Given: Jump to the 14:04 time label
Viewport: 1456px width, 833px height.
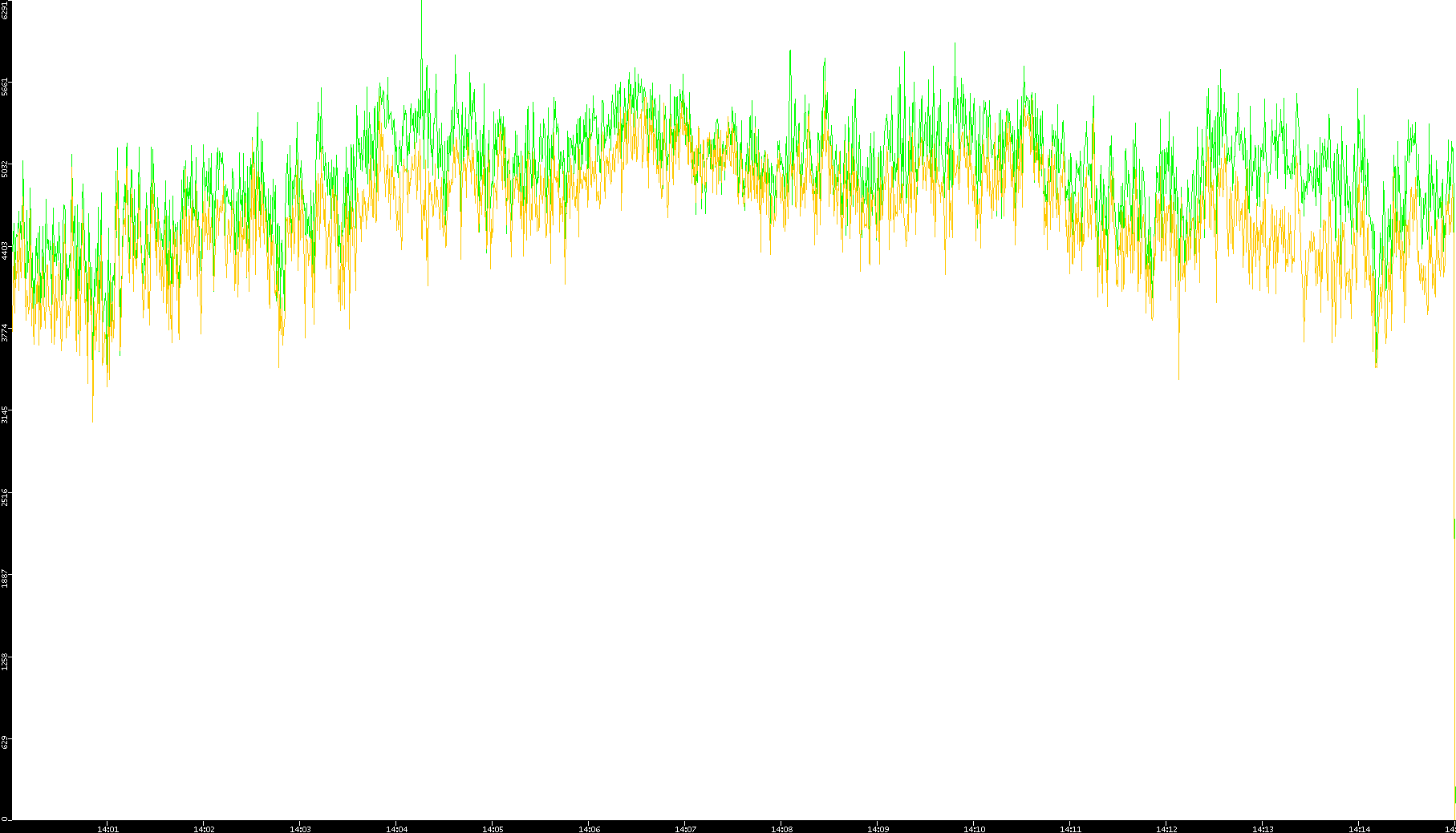Looking at the screenshot, I should tap(396, 829).
